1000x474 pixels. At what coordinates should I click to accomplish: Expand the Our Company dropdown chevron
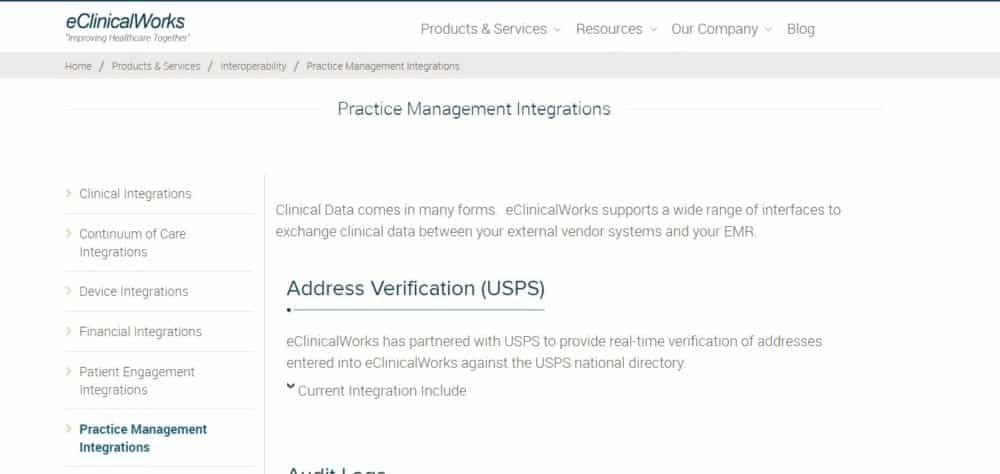coord(768,30)
